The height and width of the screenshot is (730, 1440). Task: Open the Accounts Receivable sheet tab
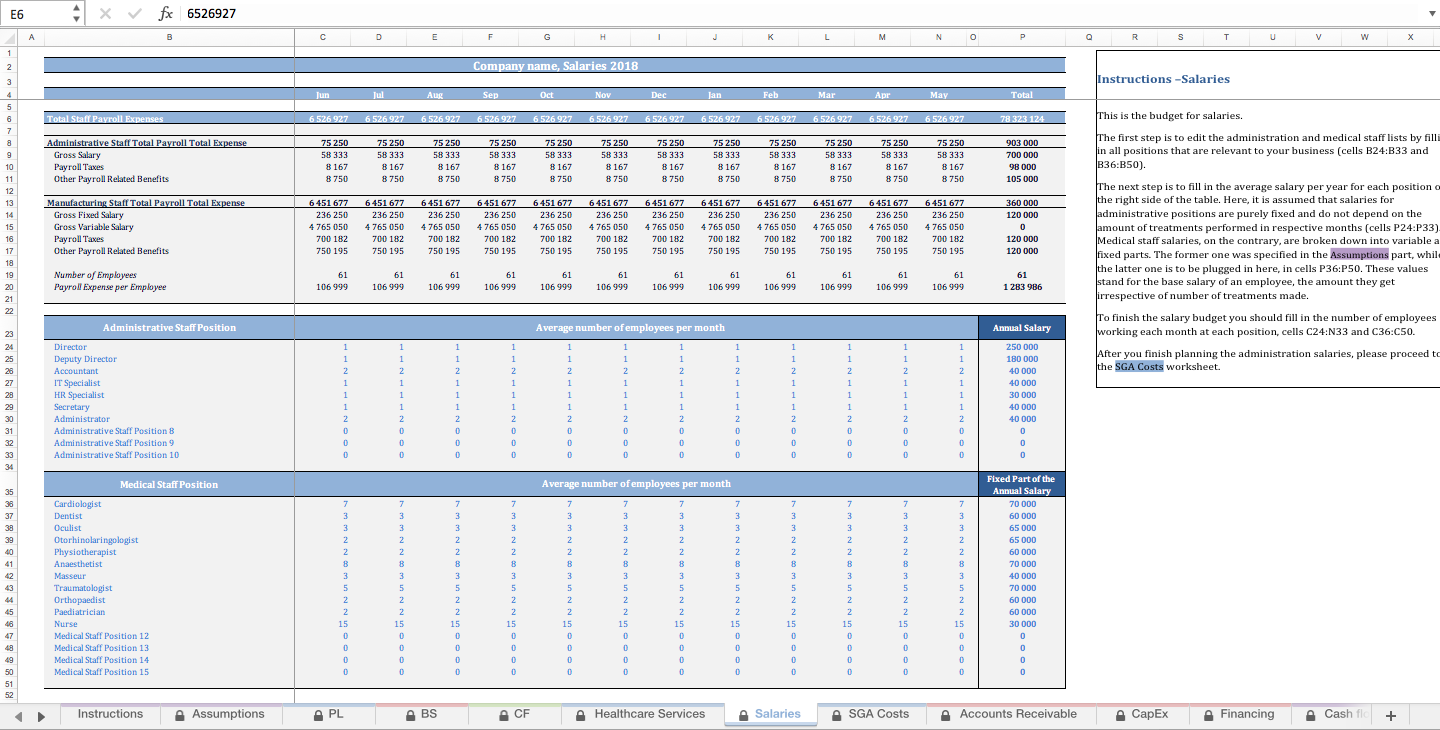coord(1009,714)
